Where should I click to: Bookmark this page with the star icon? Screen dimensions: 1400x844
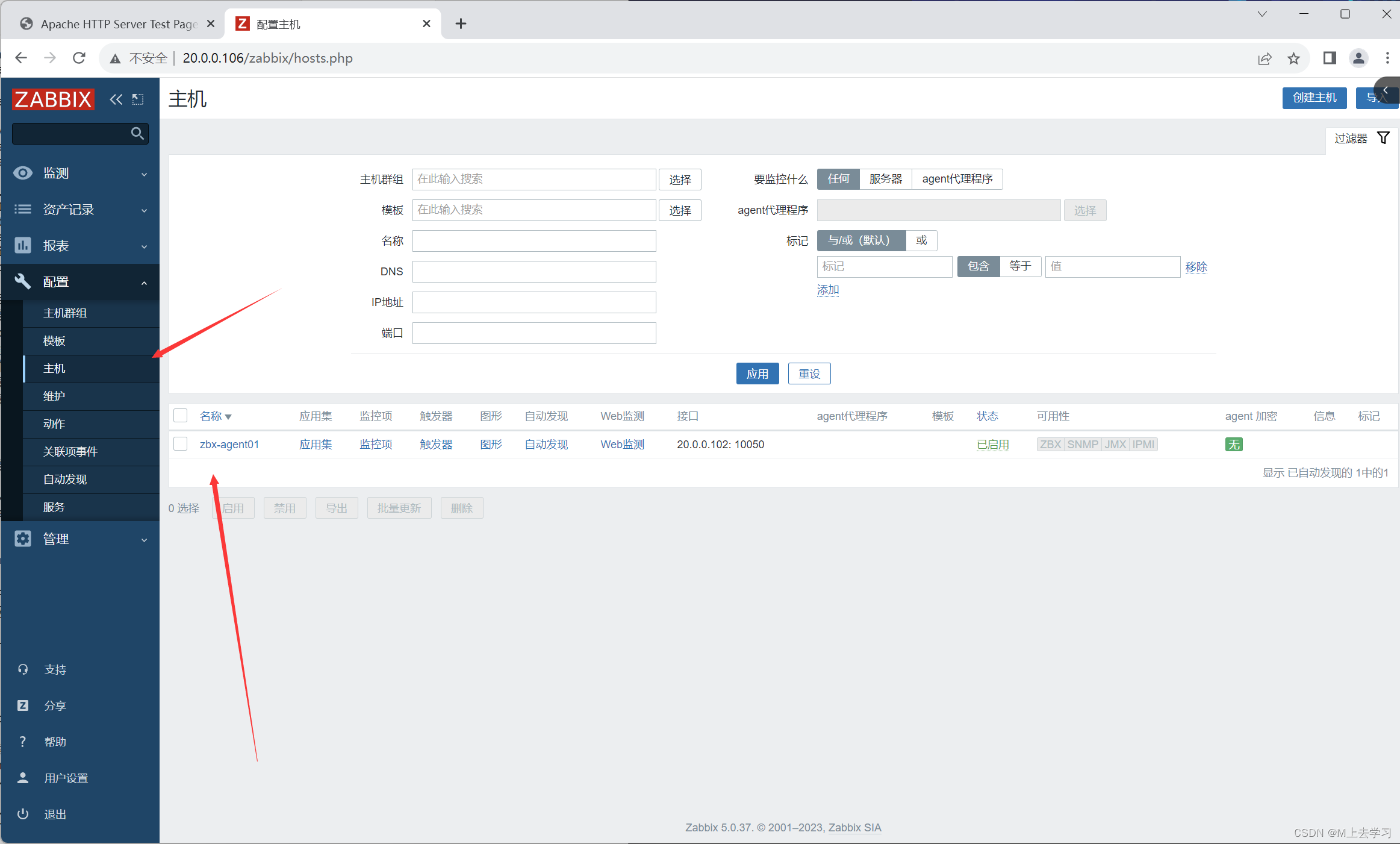(x=1293, y=58)
